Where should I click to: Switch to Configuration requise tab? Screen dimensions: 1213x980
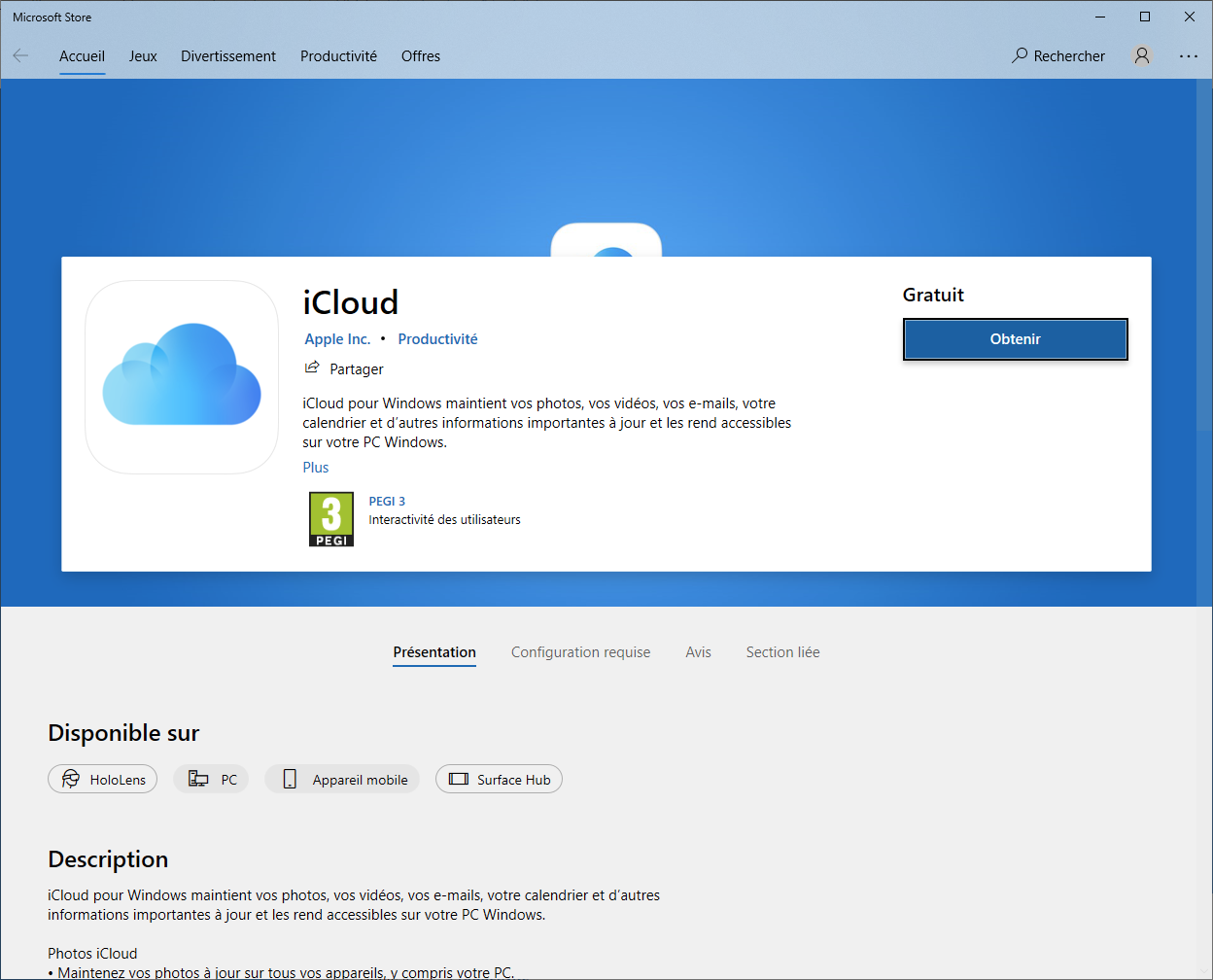click(581, 652)
